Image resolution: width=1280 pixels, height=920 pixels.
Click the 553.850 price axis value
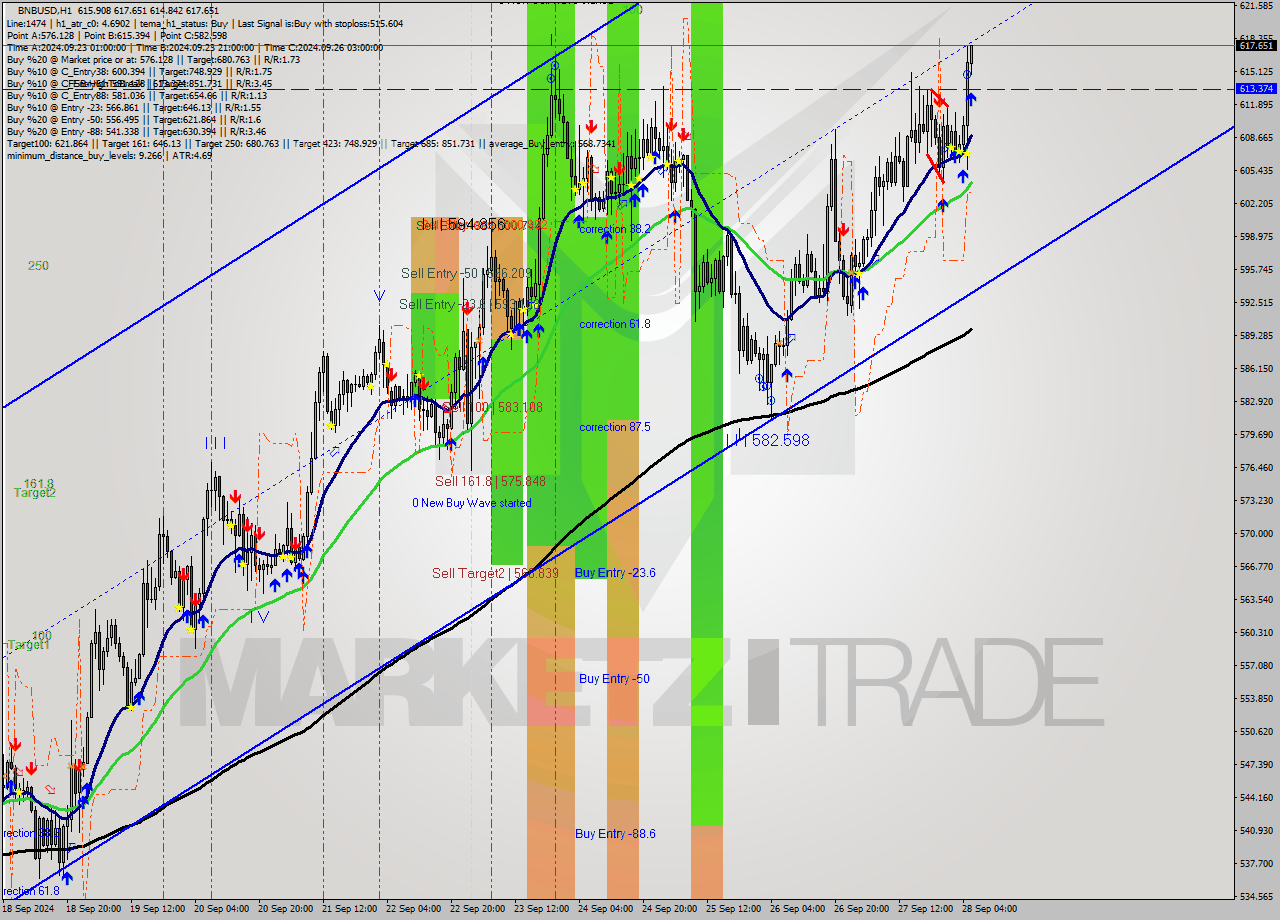tap(1256, 699)
